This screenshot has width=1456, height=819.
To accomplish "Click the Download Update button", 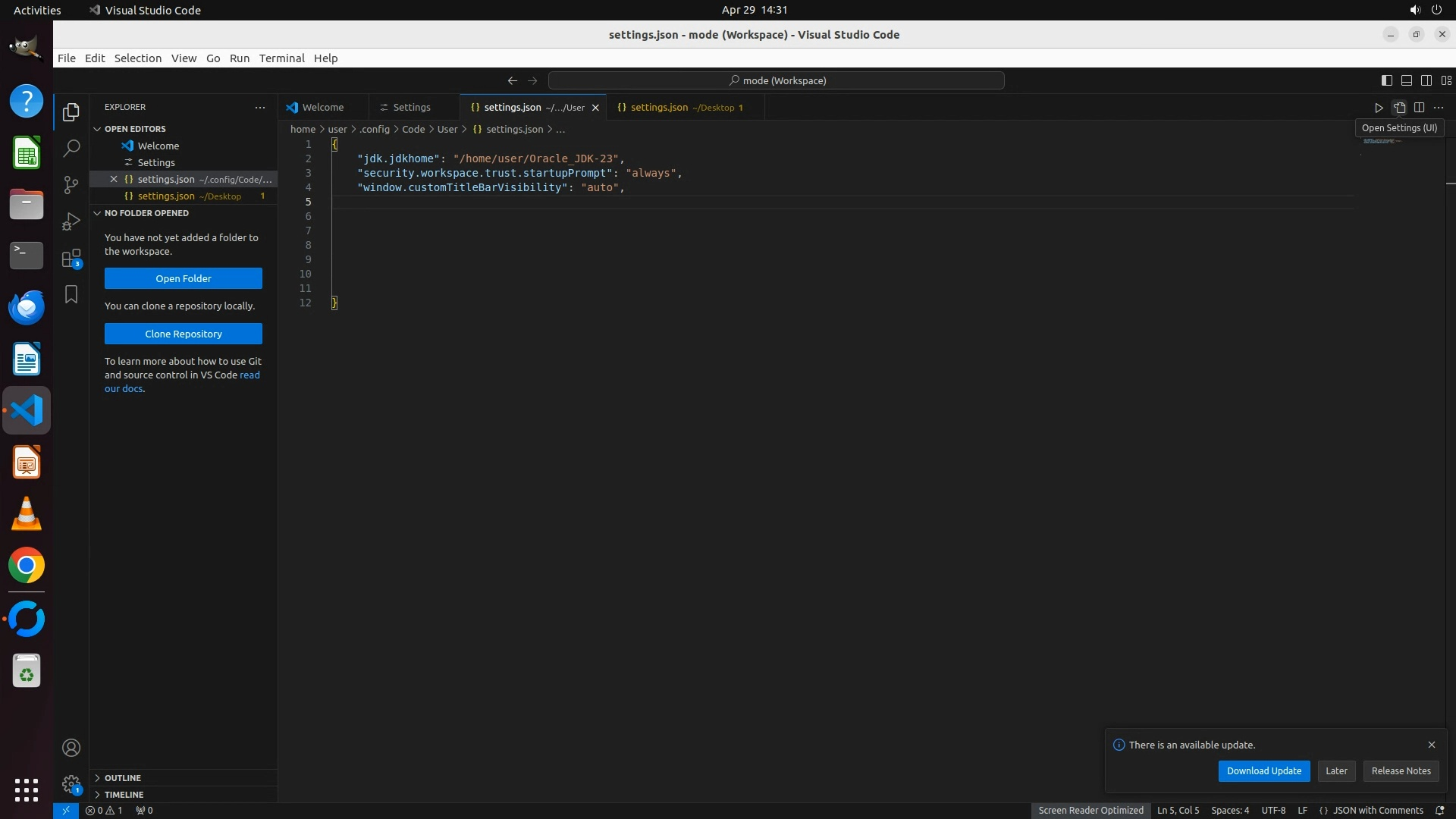I will point(1263,770).
